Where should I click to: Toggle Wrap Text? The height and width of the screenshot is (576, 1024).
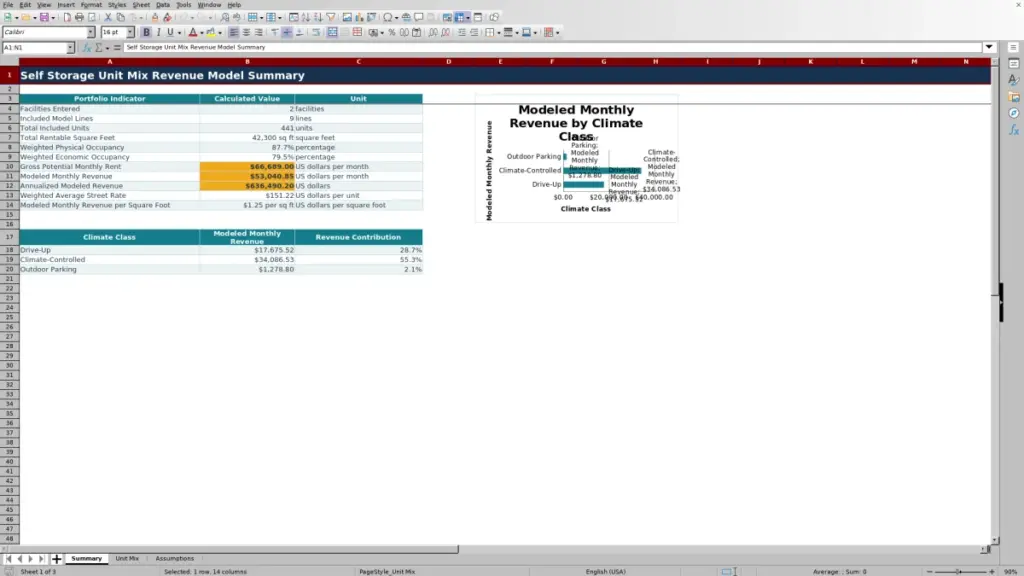[x=316, y=32]
